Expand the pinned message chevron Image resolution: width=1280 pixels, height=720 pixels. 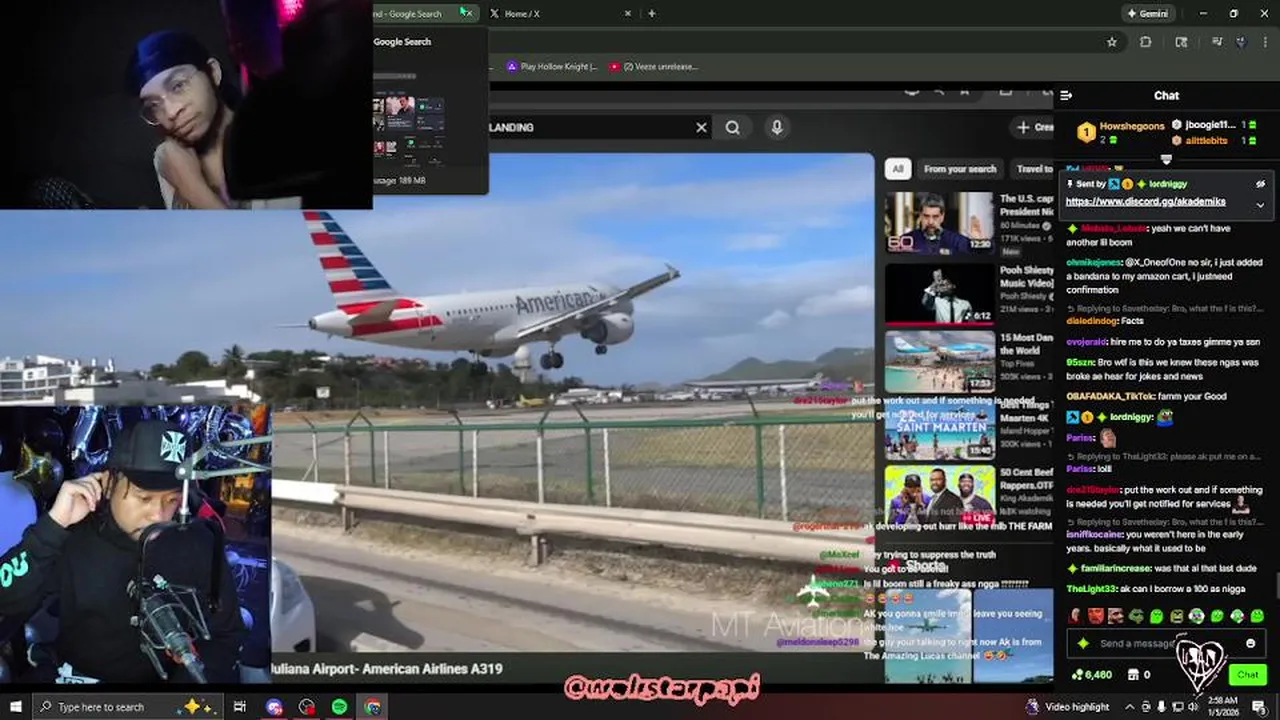(x=1260, y=205)
